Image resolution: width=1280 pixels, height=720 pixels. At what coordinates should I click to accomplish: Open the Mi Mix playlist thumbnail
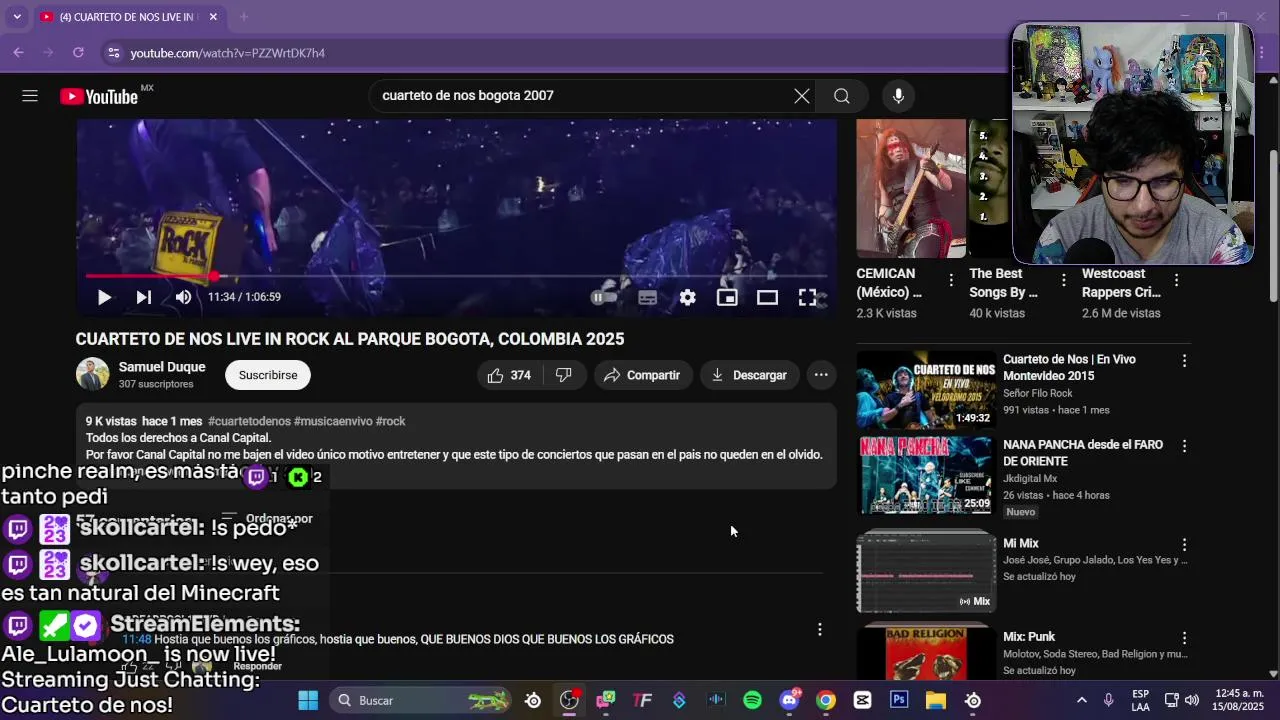(x=926, y=570)
